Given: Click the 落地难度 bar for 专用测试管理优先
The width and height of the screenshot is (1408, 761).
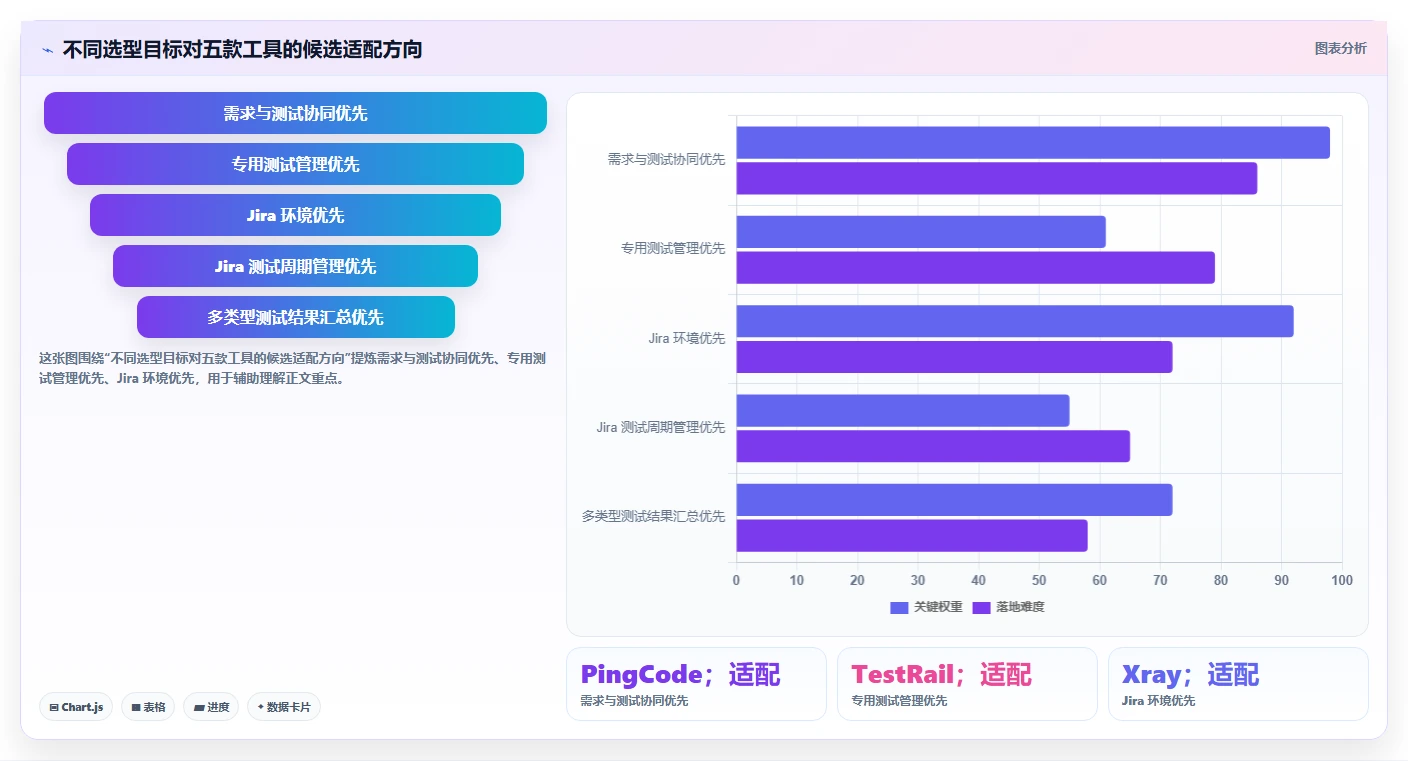Looking at the screenshot, I should [976, 267].
